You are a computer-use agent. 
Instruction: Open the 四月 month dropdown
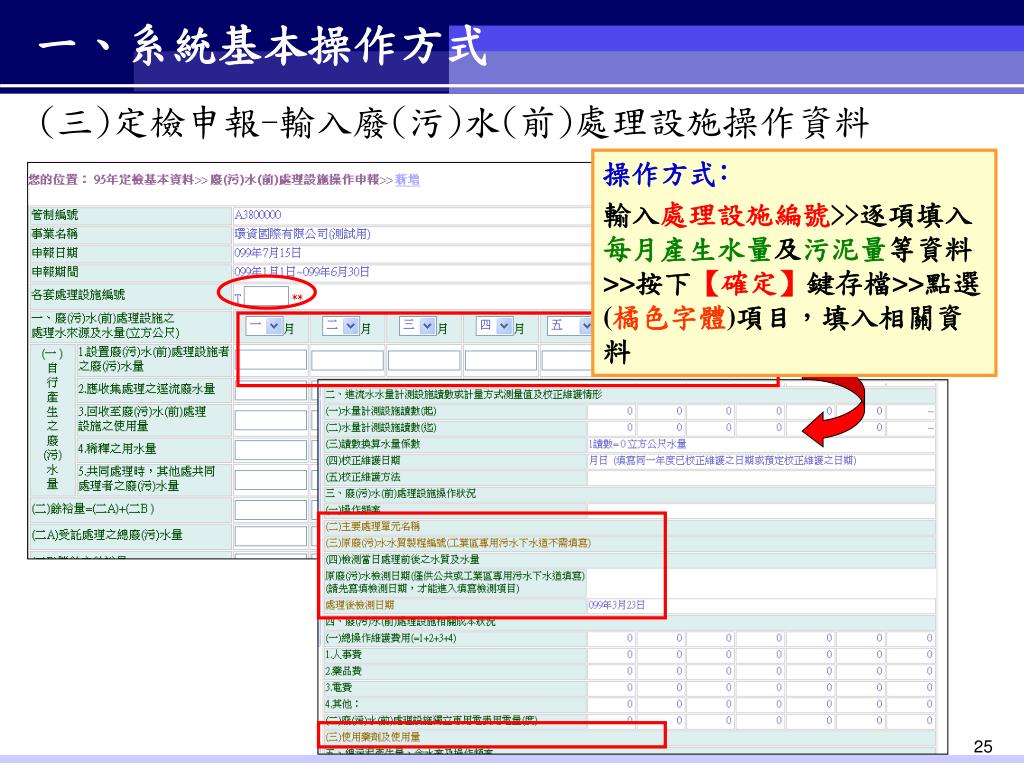click(x=494, y=326)
